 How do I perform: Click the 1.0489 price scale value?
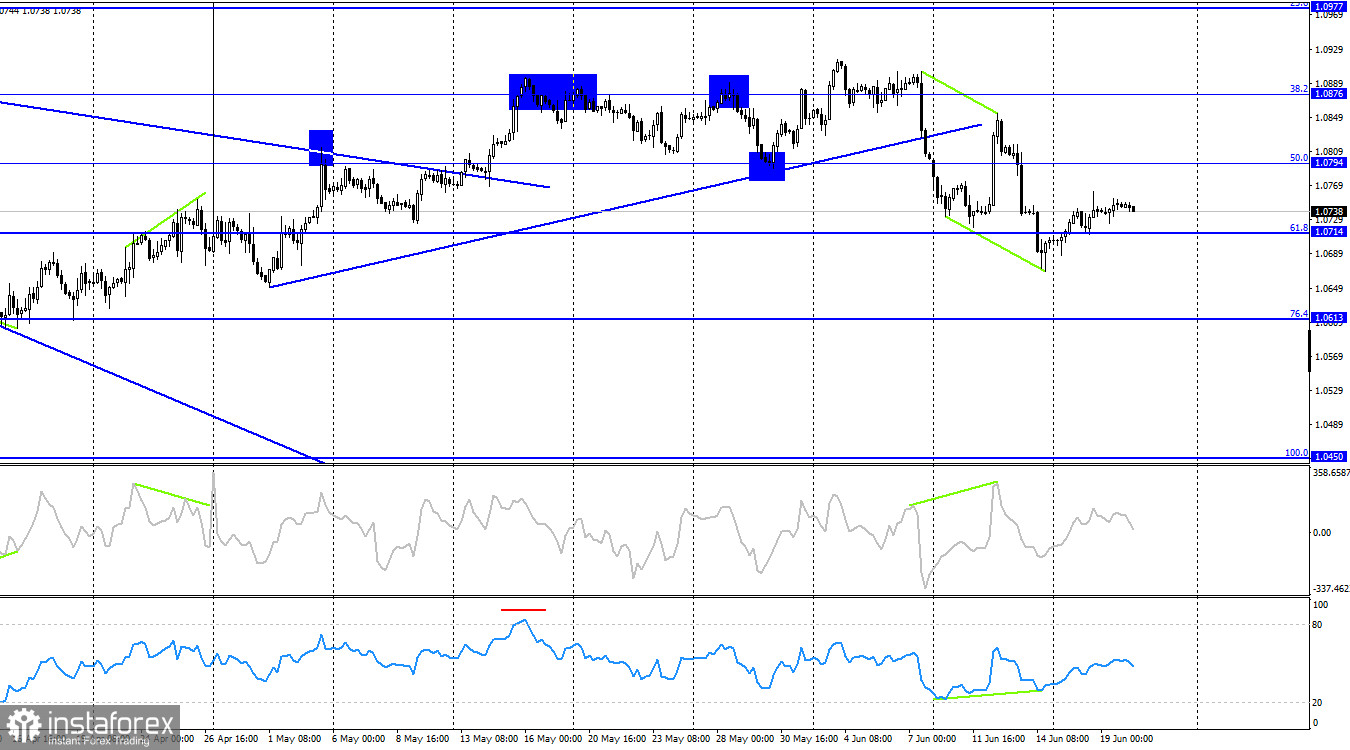tap(1331, 425)
